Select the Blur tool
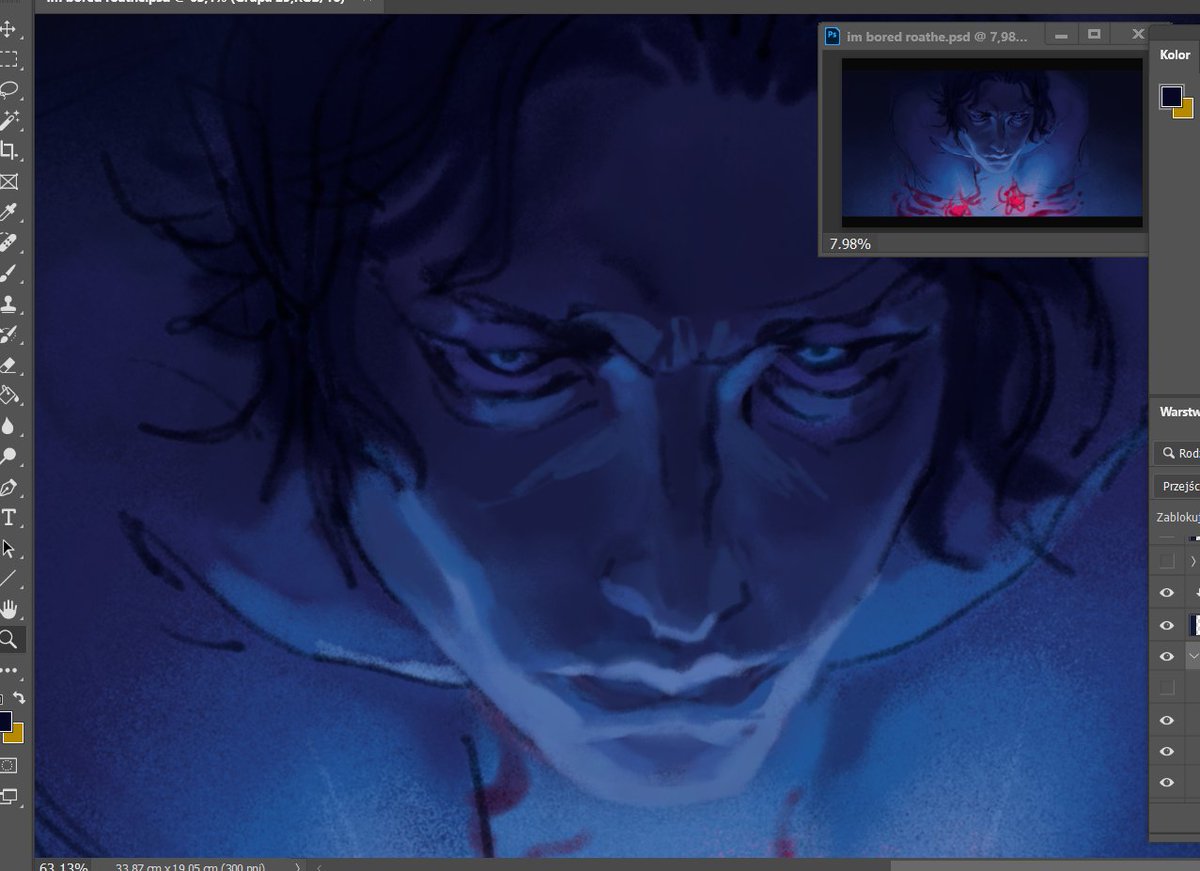 9,426
